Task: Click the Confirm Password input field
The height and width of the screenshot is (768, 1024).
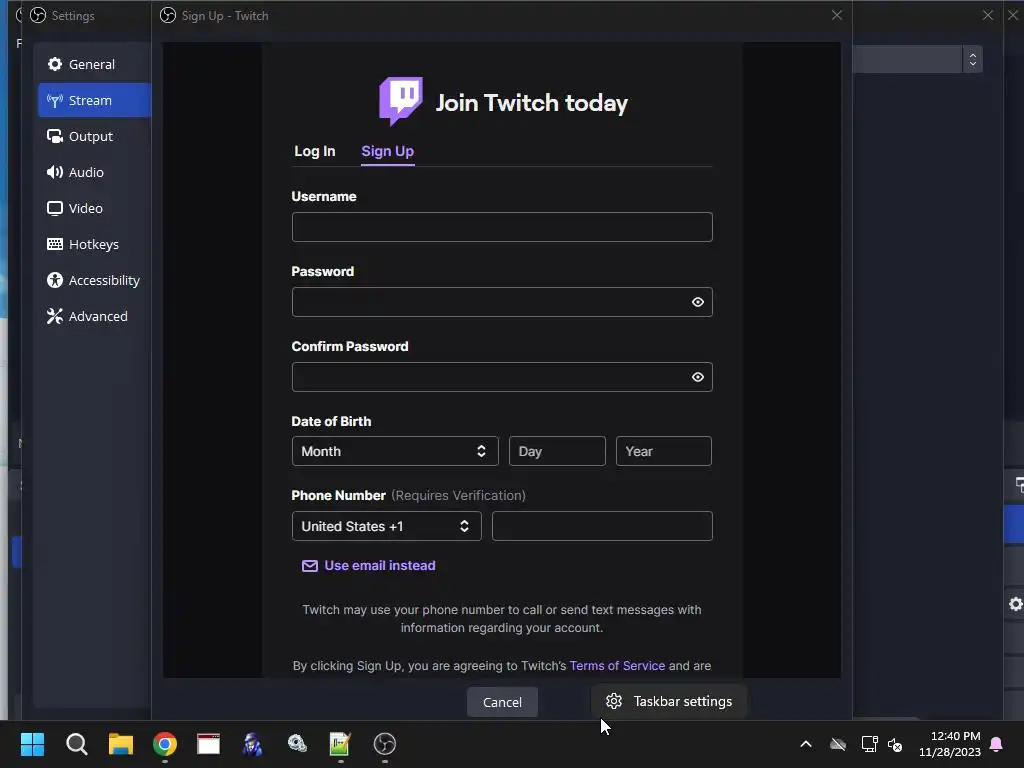Action: [x=502, y=377]
